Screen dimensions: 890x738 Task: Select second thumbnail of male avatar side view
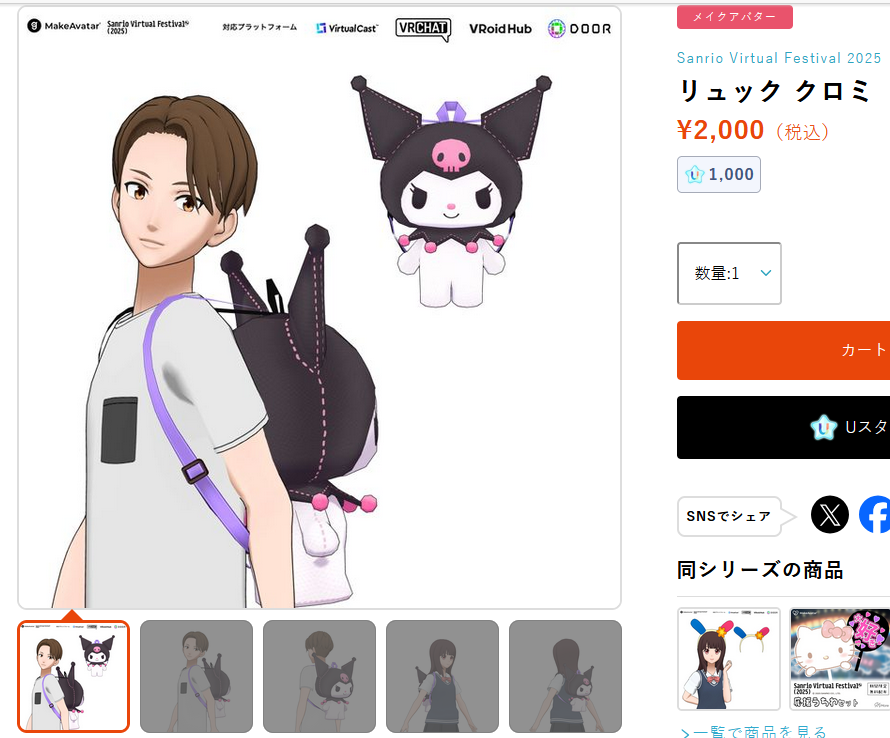tap(196, 676)
